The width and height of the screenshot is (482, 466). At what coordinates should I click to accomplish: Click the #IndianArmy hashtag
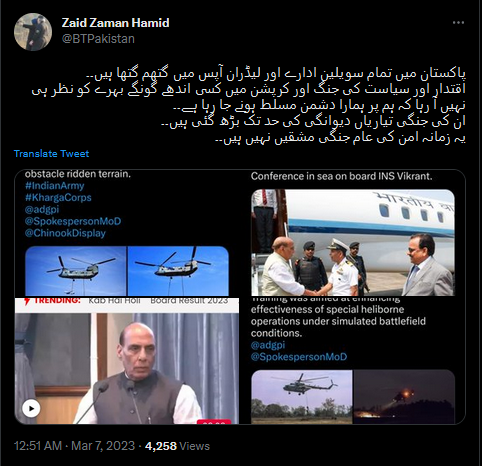[x=55, y=186]
